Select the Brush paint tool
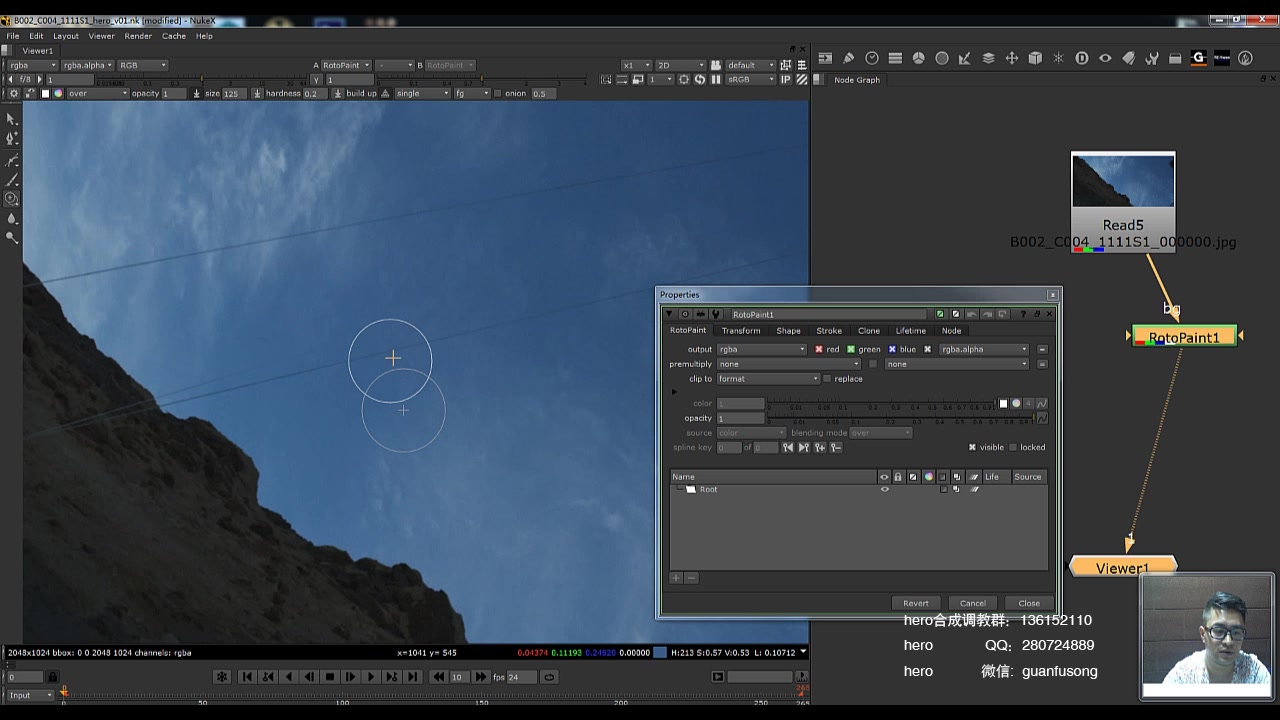Screen dimensions: 1280x720 click(12, 180)
